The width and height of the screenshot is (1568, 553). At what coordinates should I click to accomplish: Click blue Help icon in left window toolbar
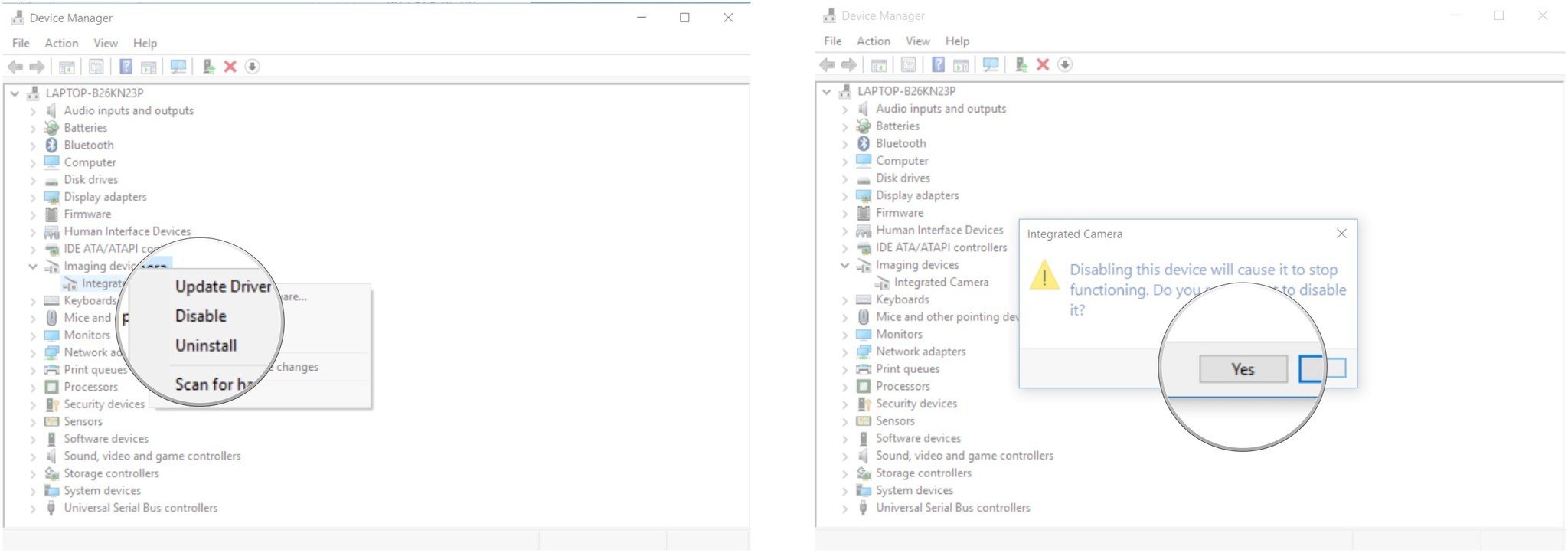[126, 67]
